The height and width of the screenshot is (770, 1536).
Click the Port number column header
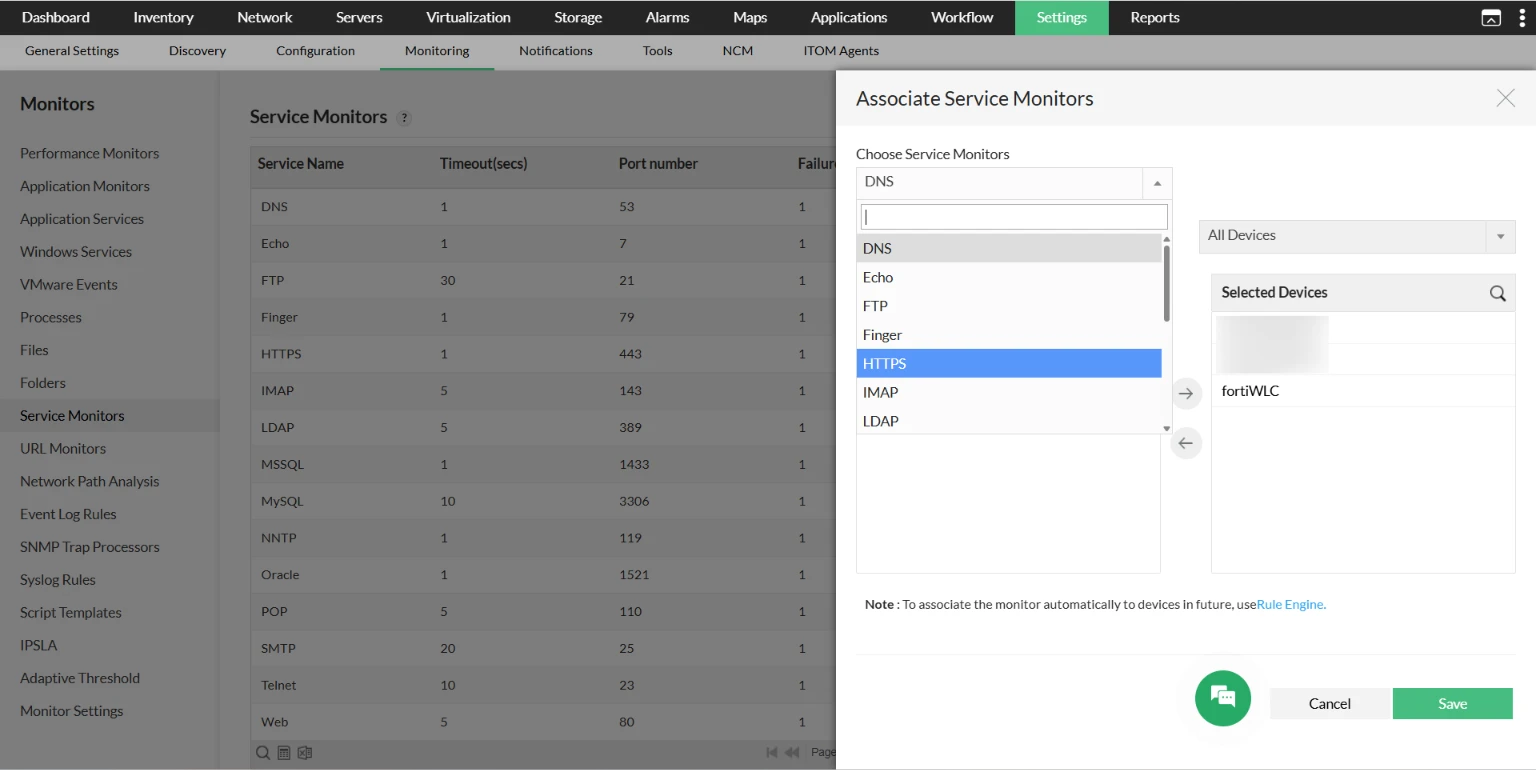coord(658,164)
